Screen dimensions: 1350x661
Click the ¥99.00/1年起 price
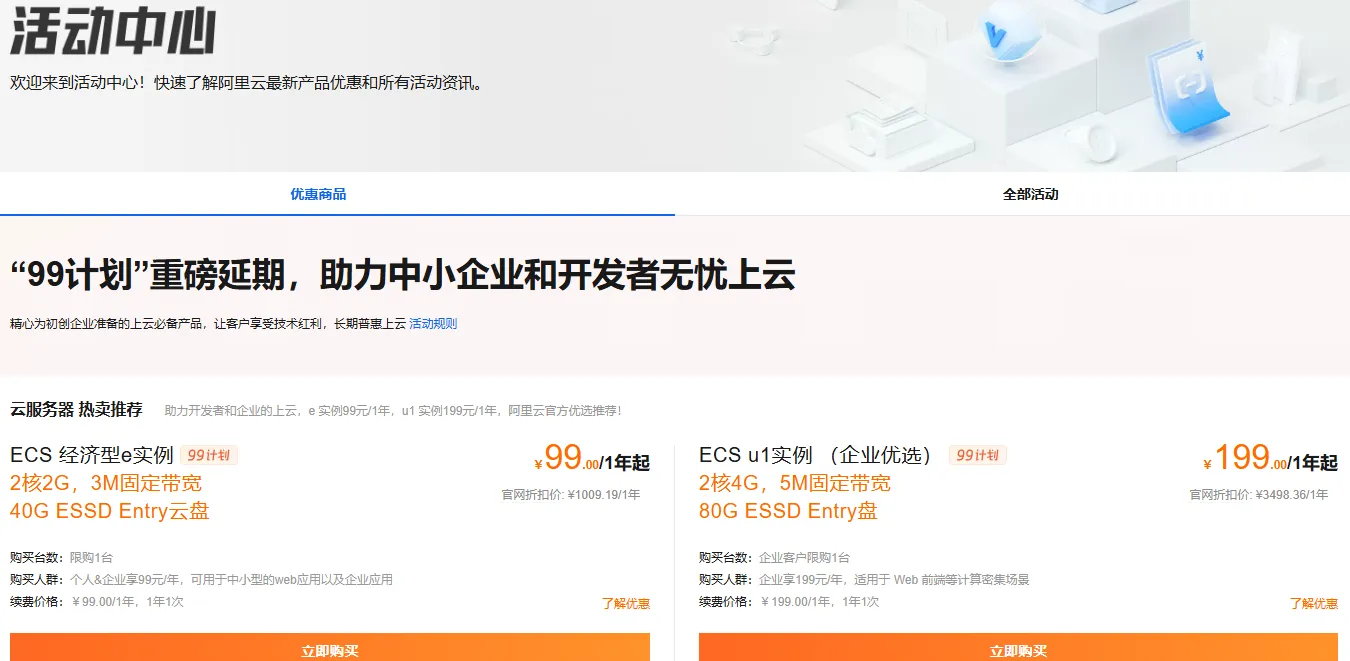592,459
